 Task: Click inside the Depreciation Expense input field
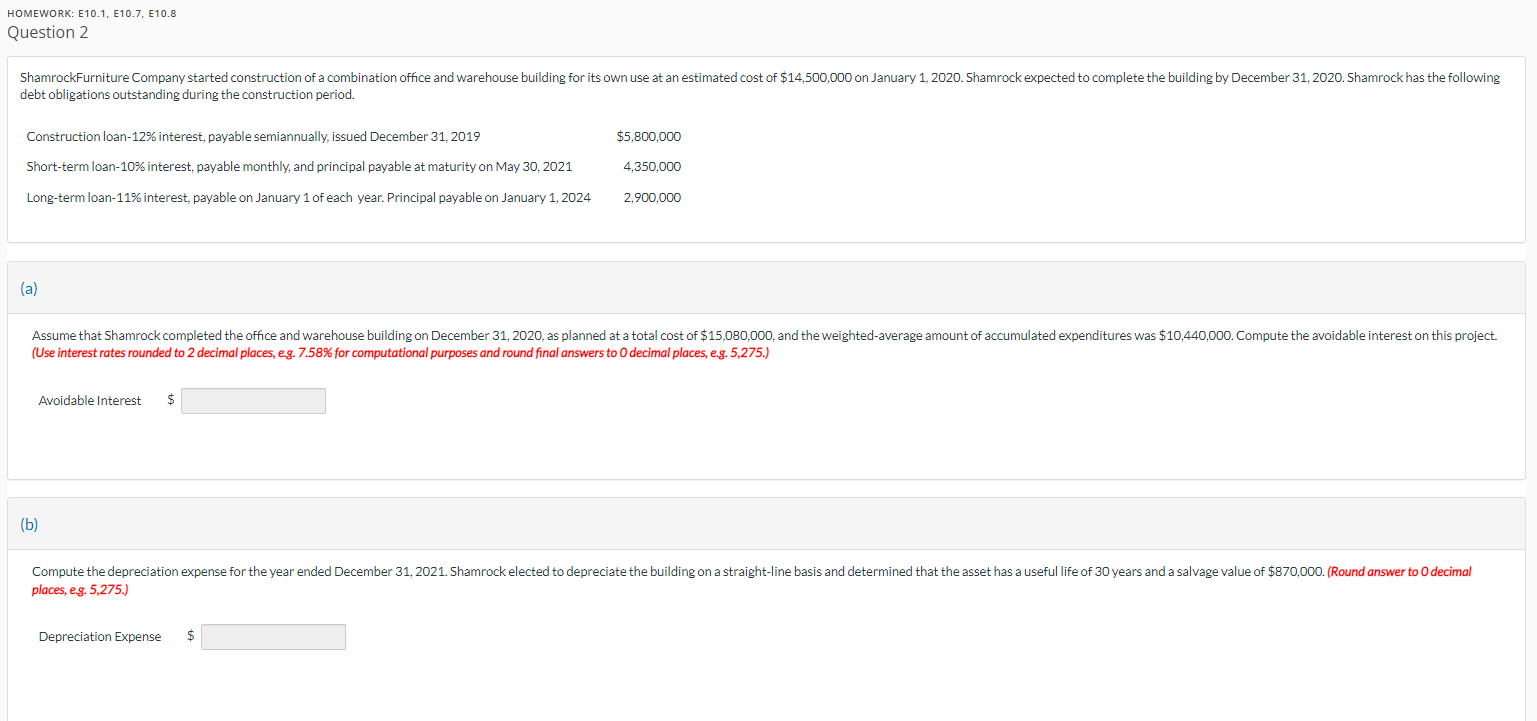[272, 636]
